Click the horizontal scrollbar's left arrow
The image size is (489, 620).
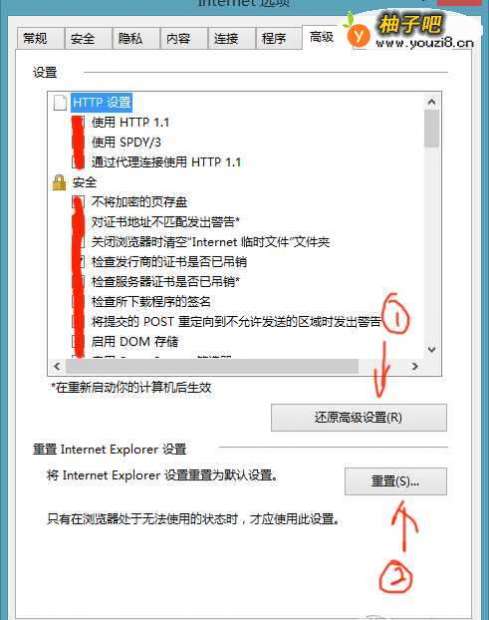[57, 366]
